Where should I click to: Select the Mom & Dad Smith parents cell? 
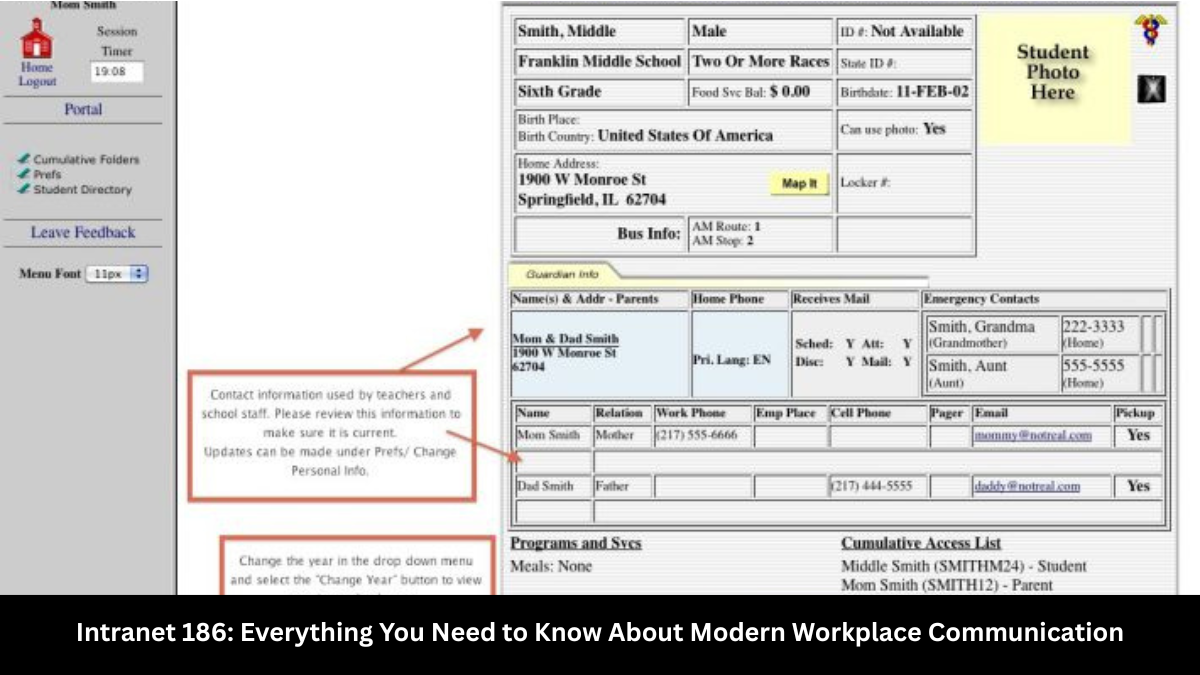600,353
